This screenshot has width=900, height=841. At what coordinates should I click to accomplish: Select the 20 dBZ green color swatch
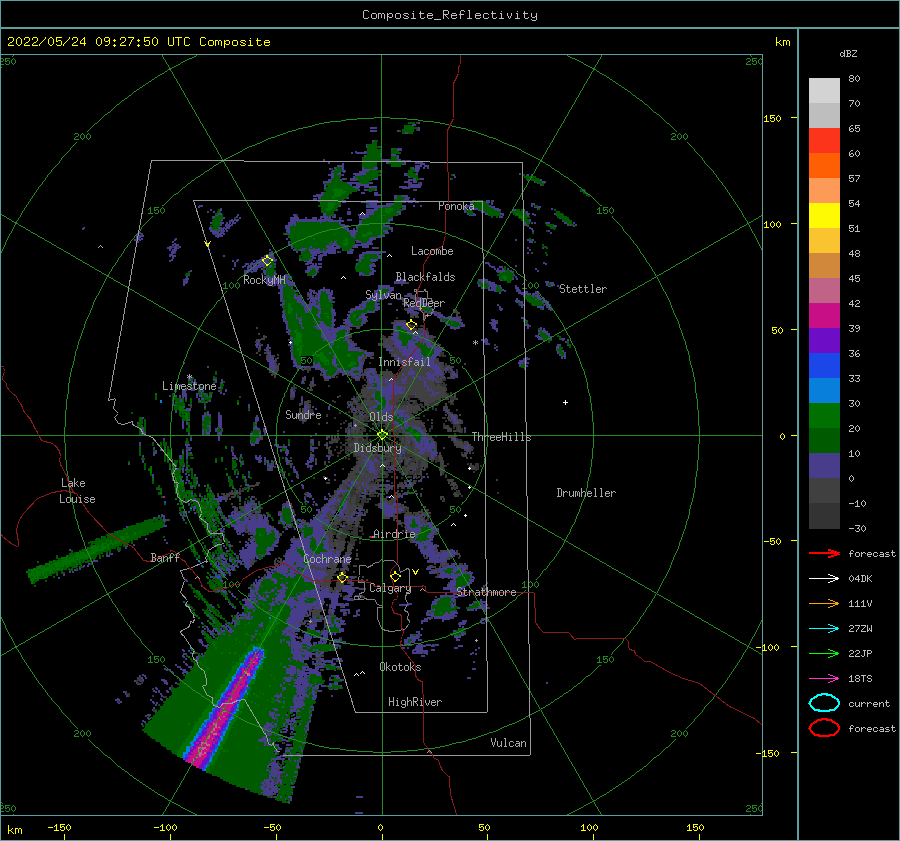click(824, 415)
